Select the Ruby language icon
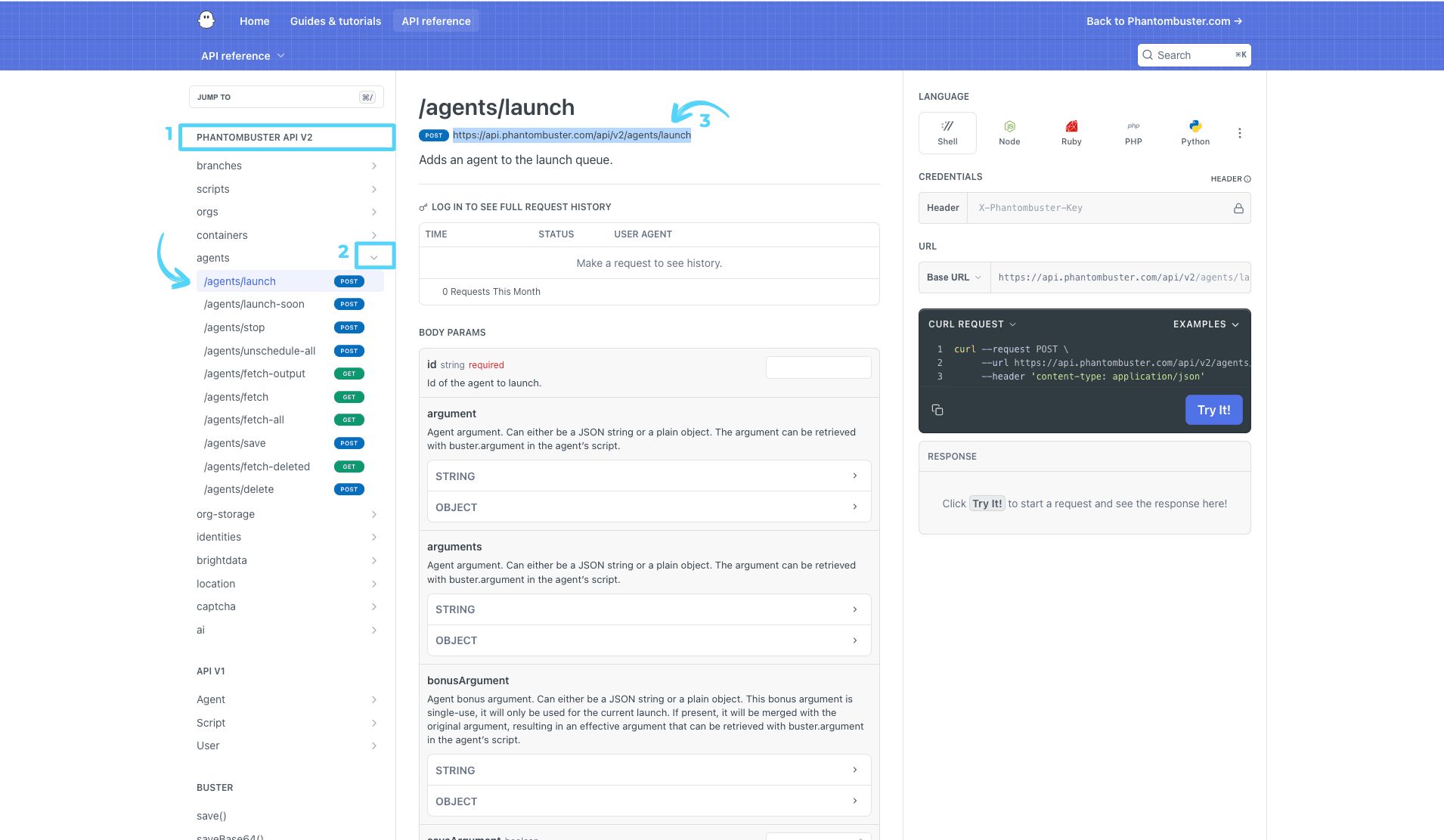1444x840 pixels. tap(1071, 132)
